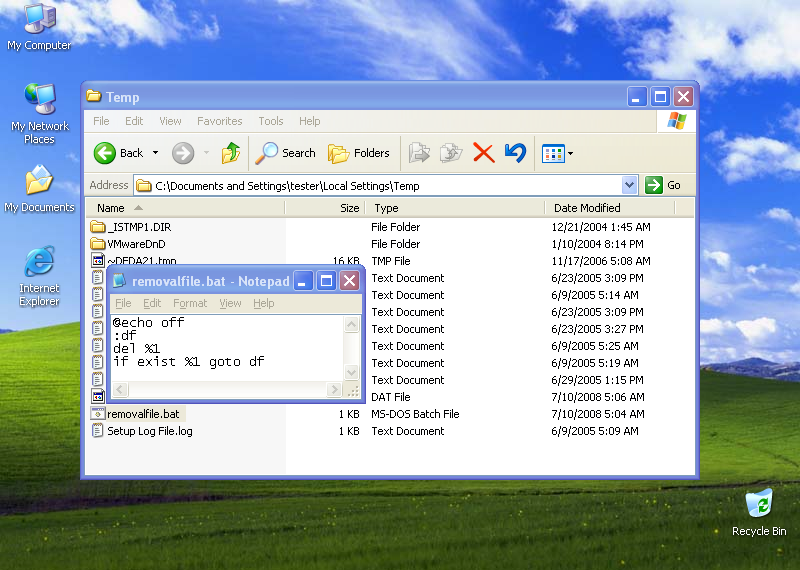Open the File menu in Notepad
800x570 pixels.
coord(123,303)
